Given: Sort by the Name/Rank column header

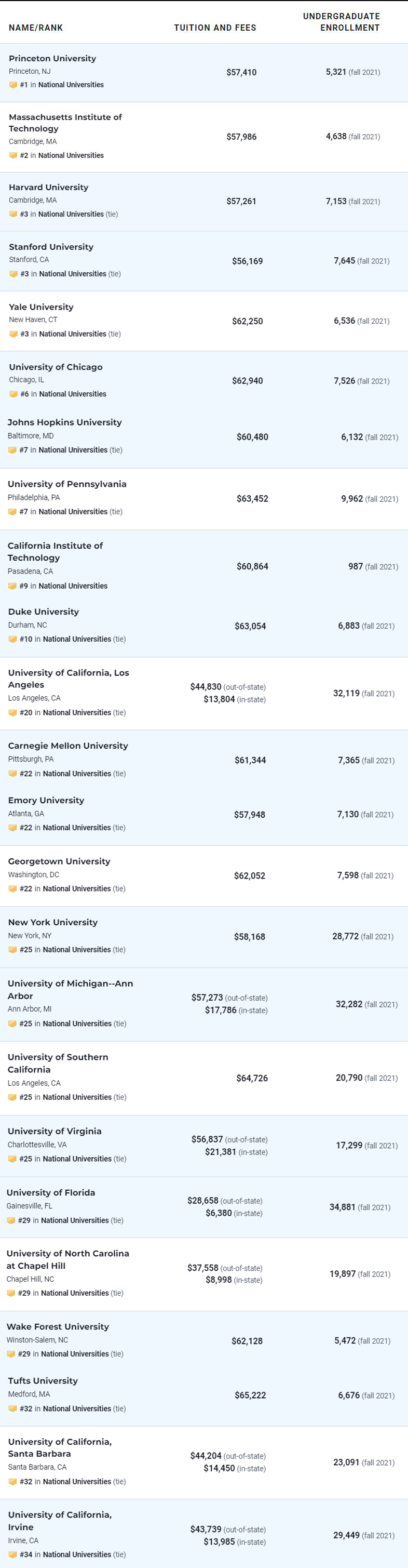Looking at the screenshot, I should (36, 28).
